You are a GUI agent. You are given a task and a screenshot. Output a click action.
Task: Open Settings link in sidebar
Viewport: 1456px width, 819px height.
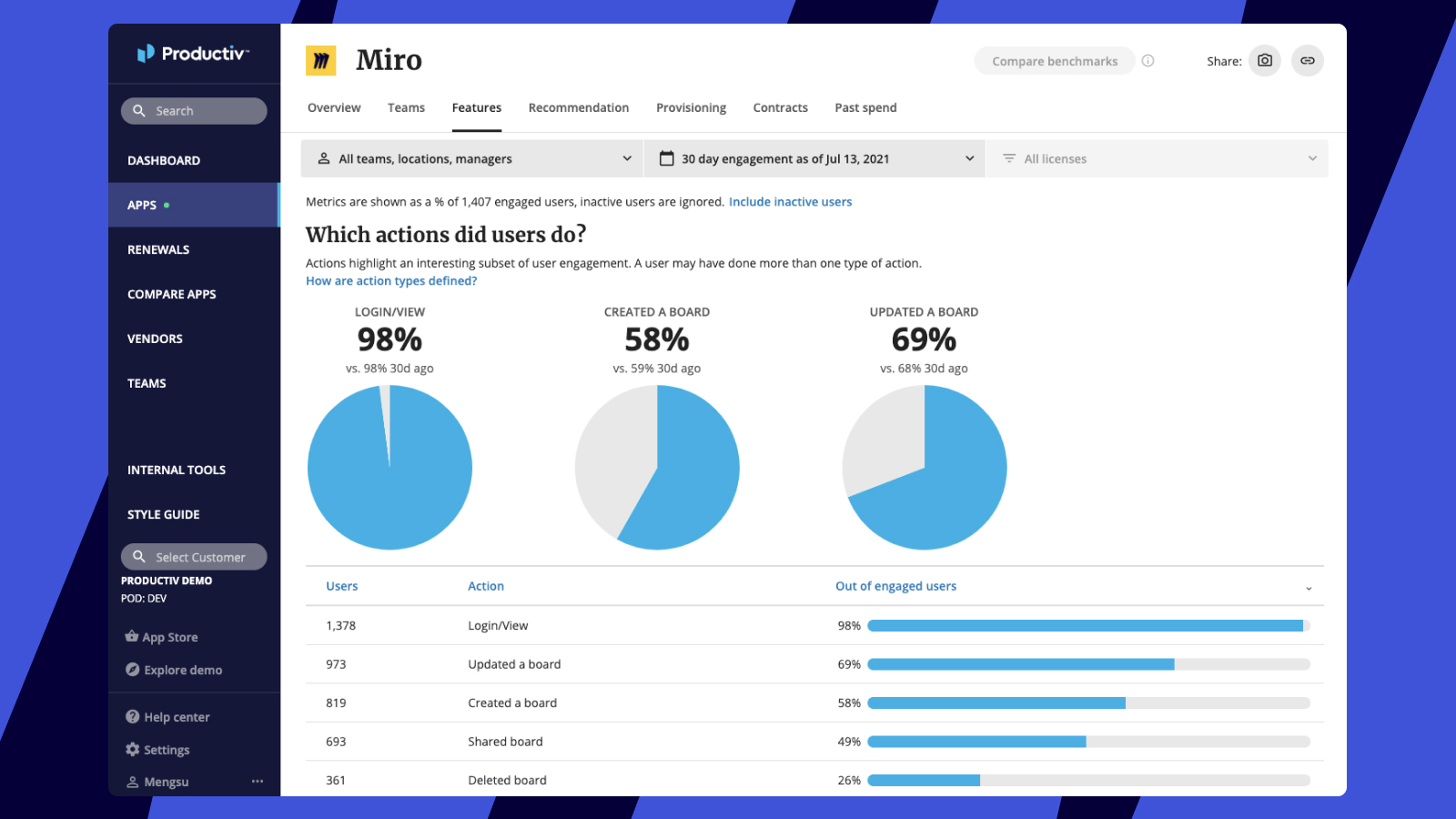167,750
